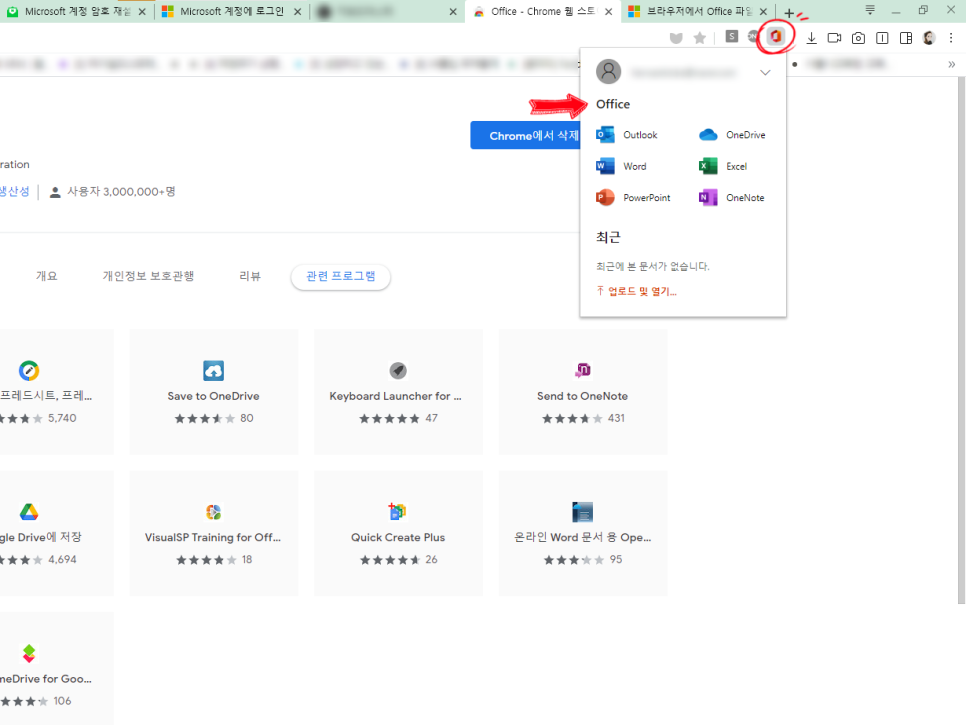
Task: Click the grayed heart icon in the address bar
Action: [x=676, y=37]
